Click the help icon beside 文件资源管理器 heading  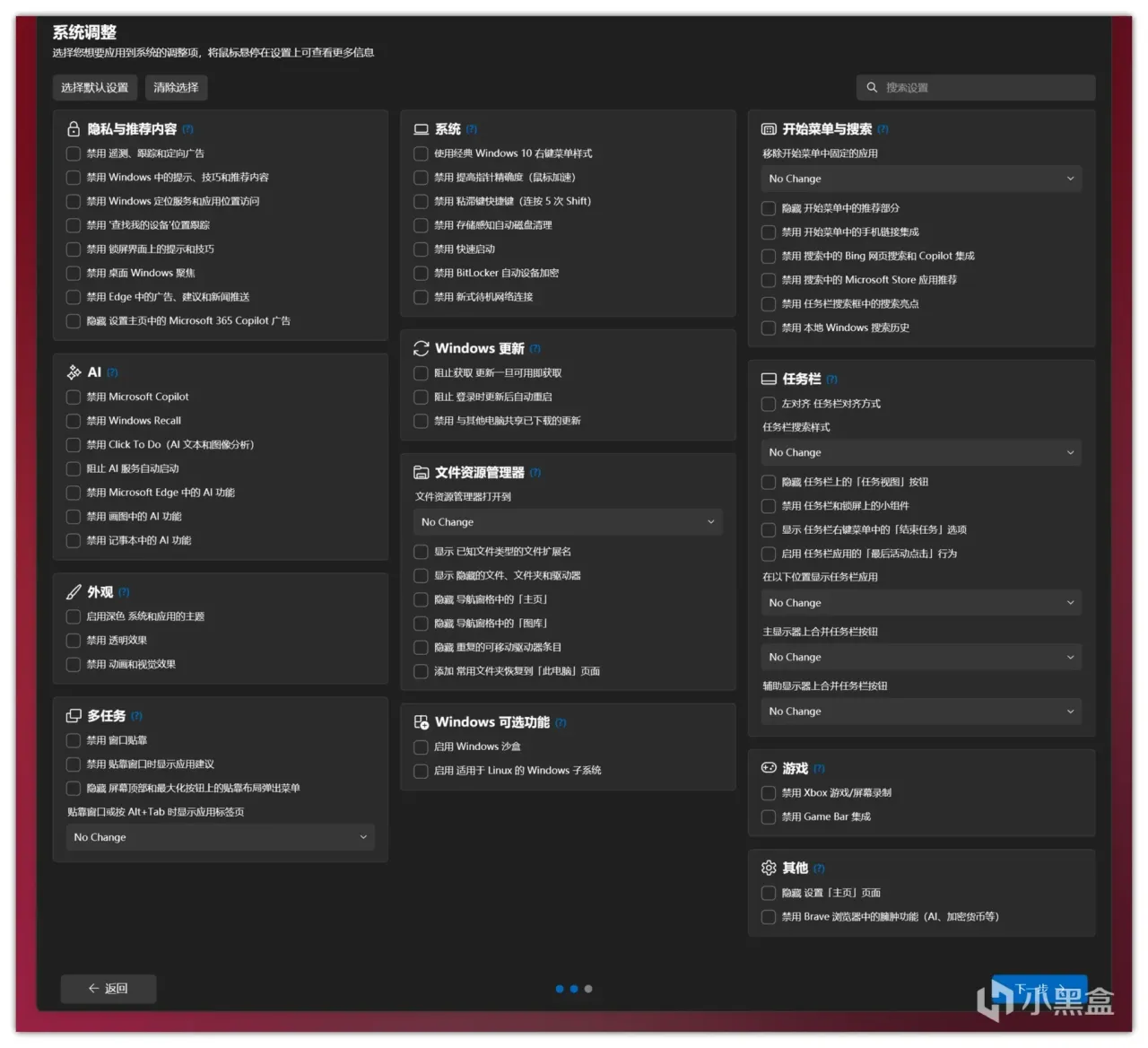(535, 473)
